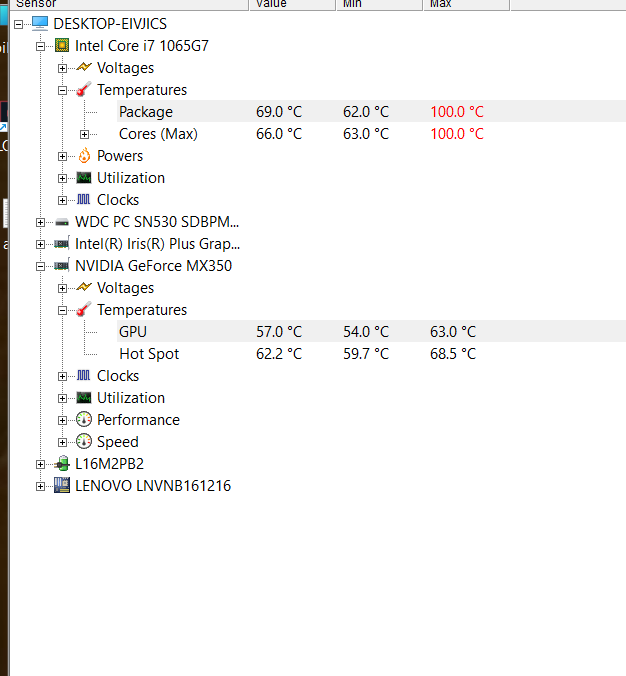Viewport: 626px width, 676px height.
Task: Click the NVIDIA Clocks waveform icon
Action: 84,376
